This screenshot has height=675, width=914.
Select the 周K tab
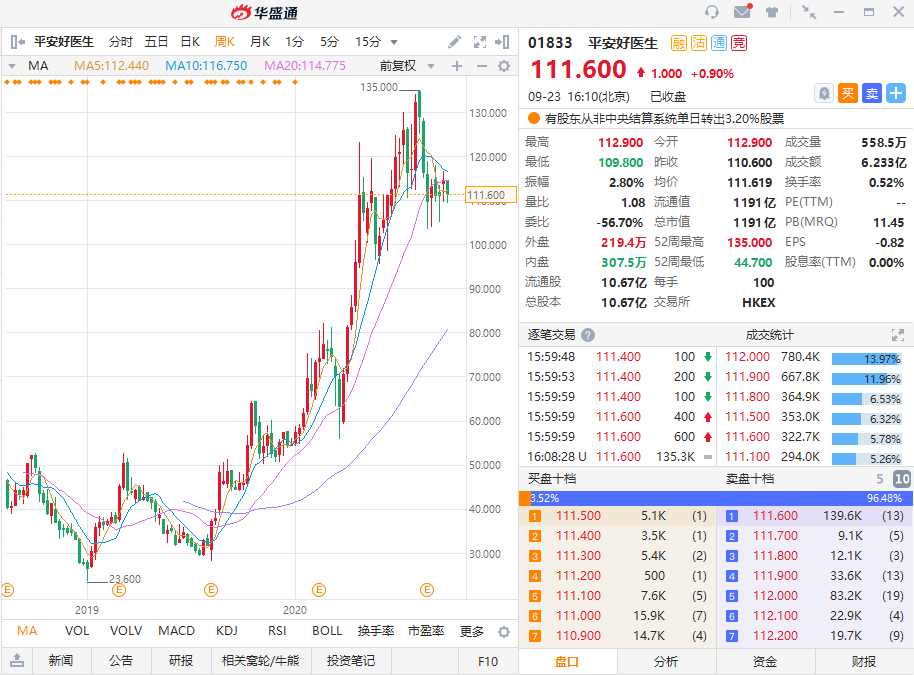(224, 42)
